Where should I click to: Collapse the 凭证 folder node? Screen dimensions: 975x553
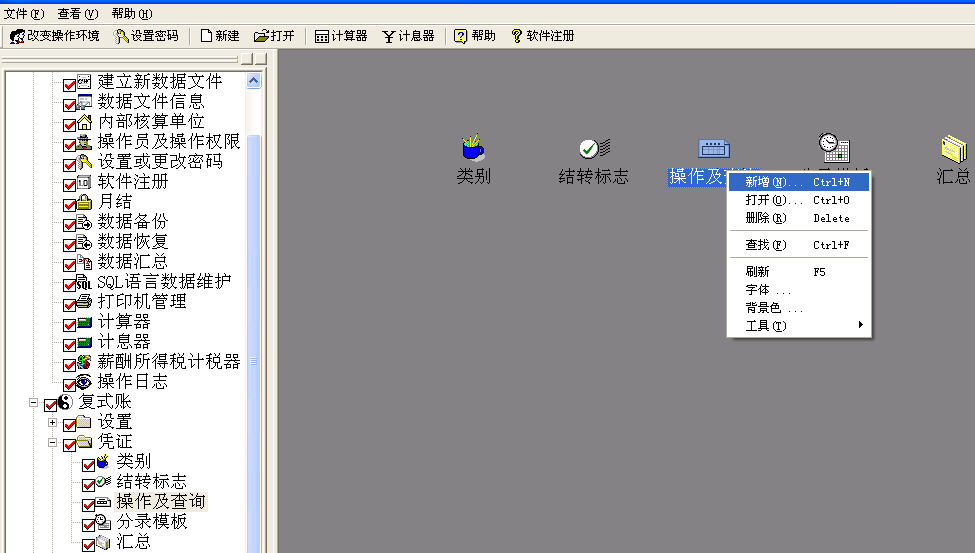point(52,443)
